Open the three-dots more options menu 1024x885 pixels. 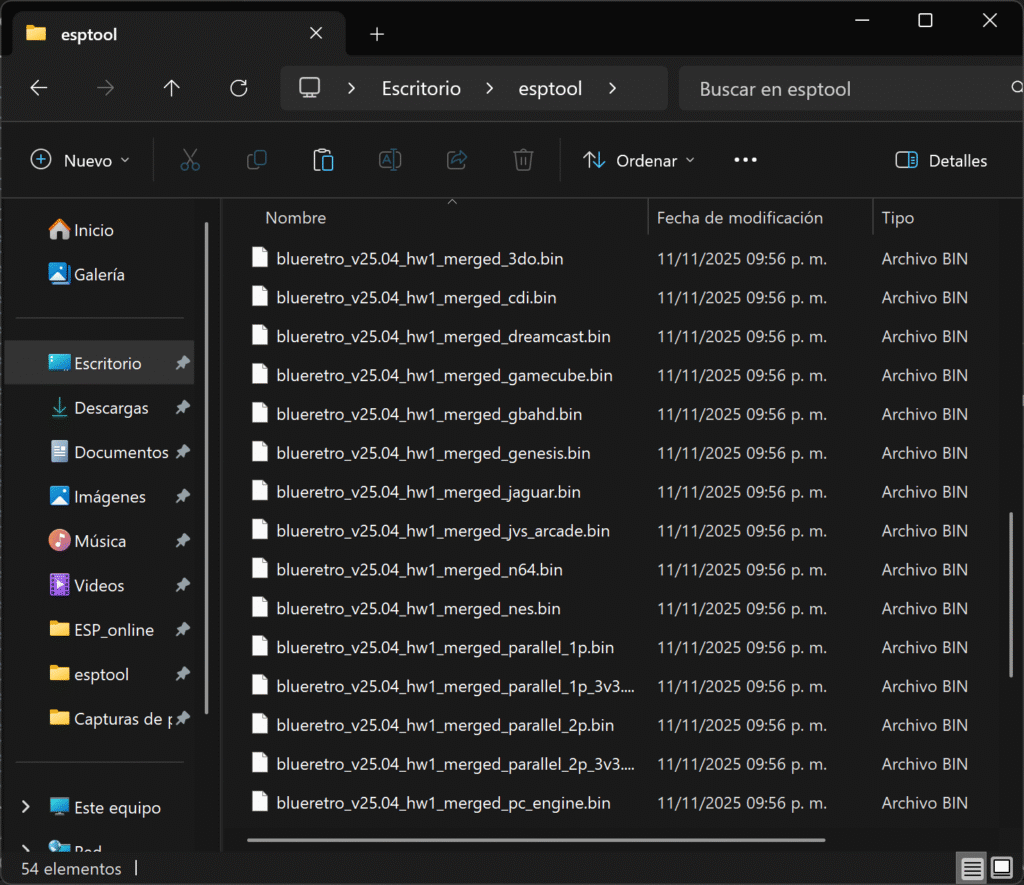[745, 160]
